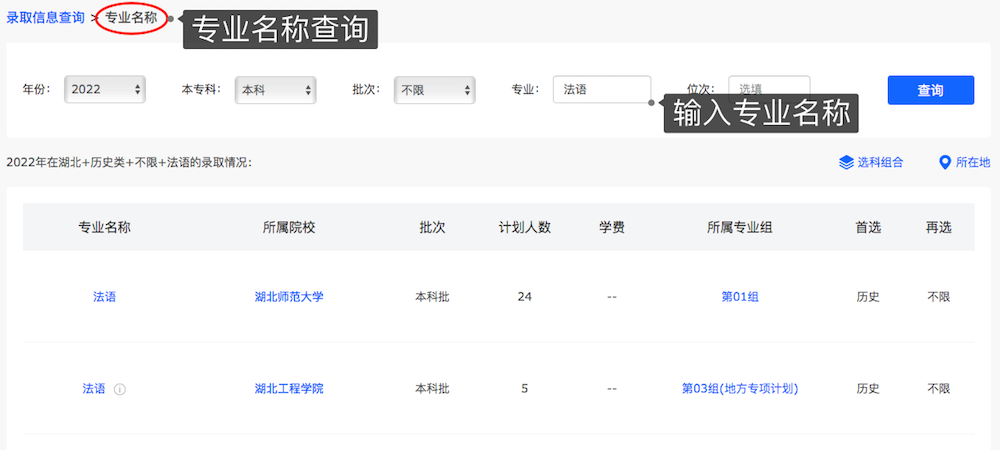
Task: Select the circled 专业名称 breadcrumb item
Action: (131, 18)
